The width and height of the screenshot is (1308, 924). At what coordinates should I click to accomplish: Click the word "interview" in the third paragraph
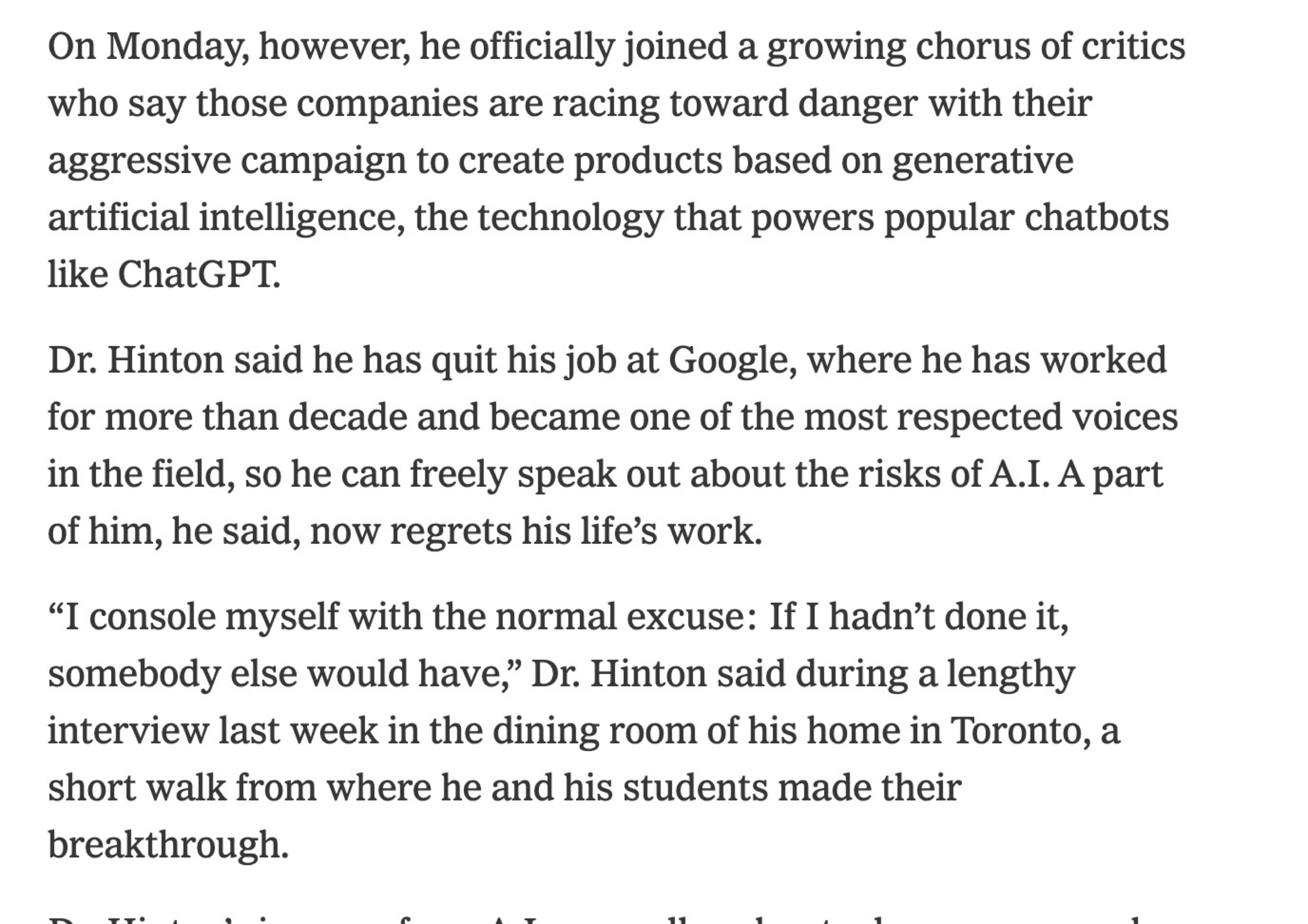coord(128,730)
